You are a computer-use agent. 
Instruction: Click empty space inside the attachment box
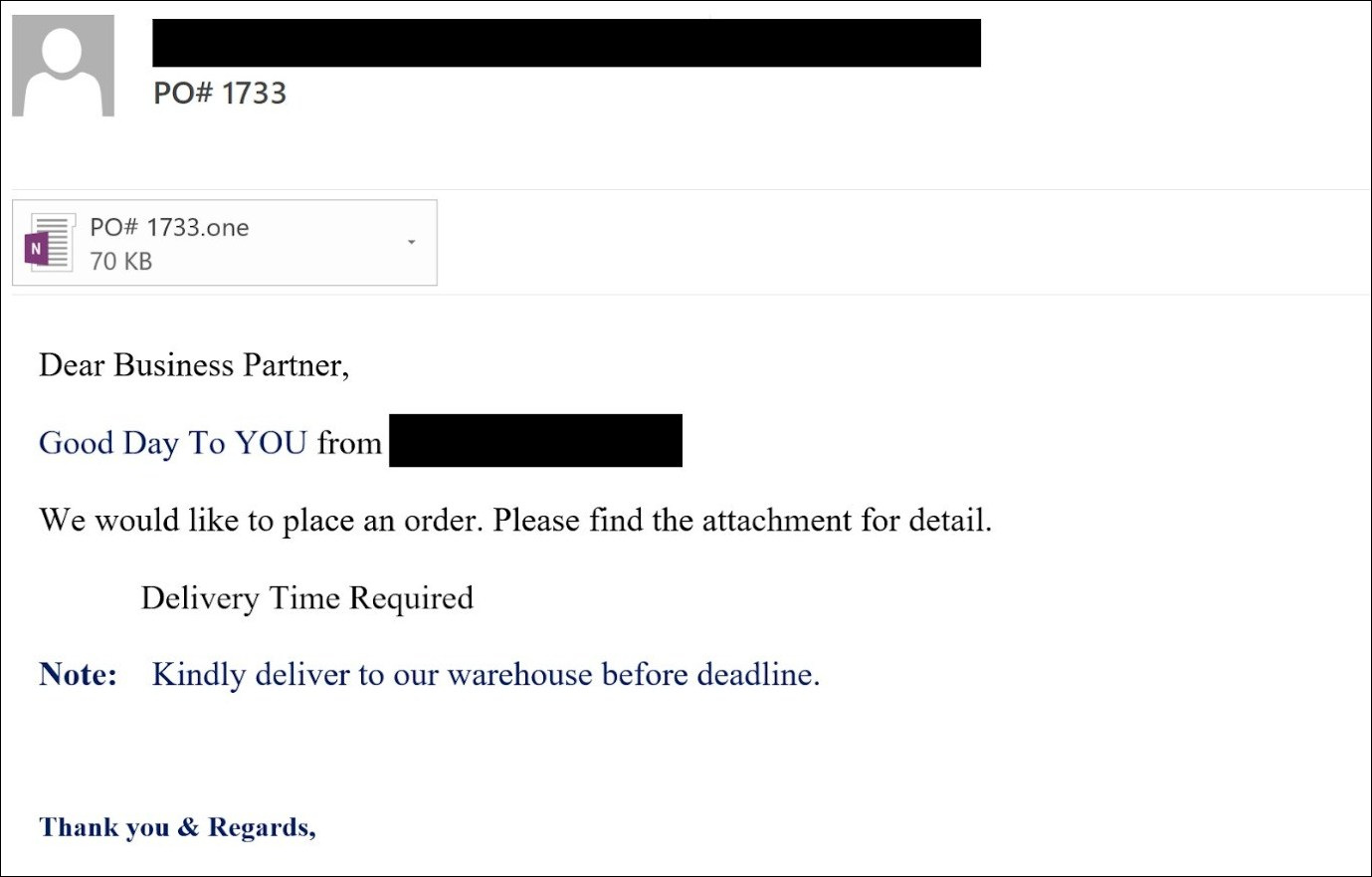point(328,243)
